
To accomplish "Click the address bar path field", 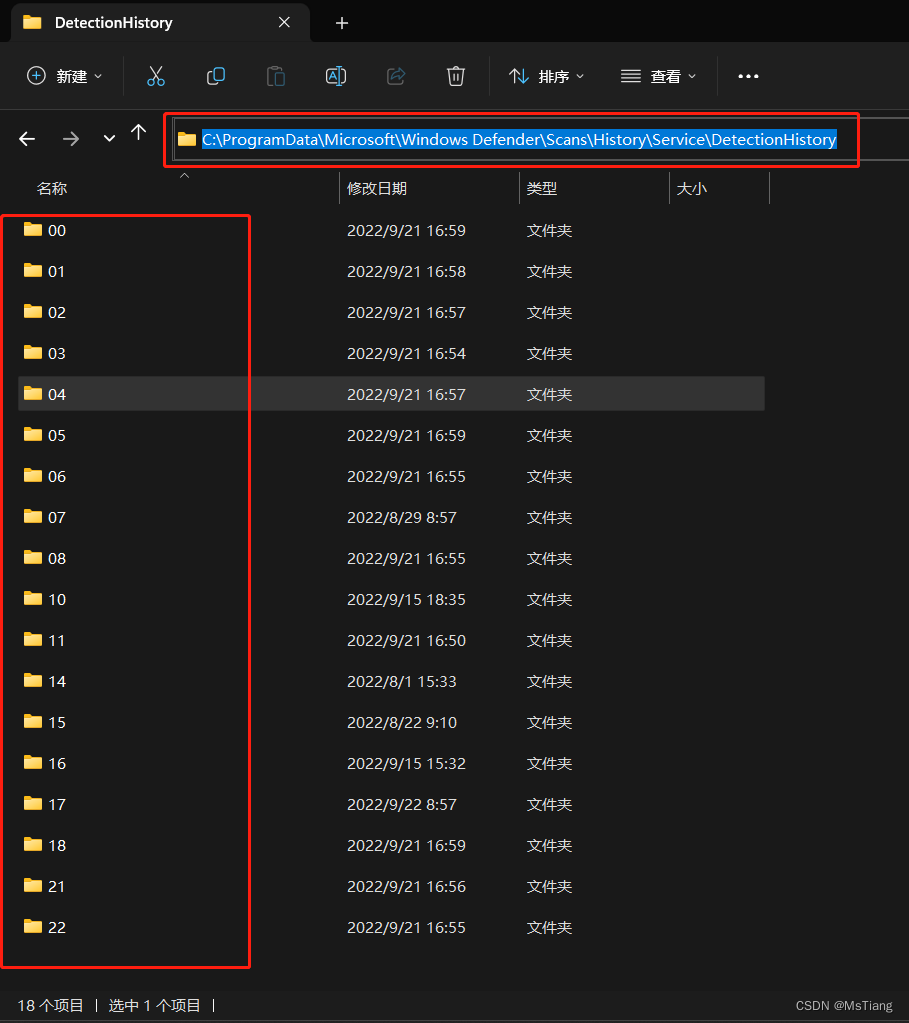I will (x=518, y=140).
